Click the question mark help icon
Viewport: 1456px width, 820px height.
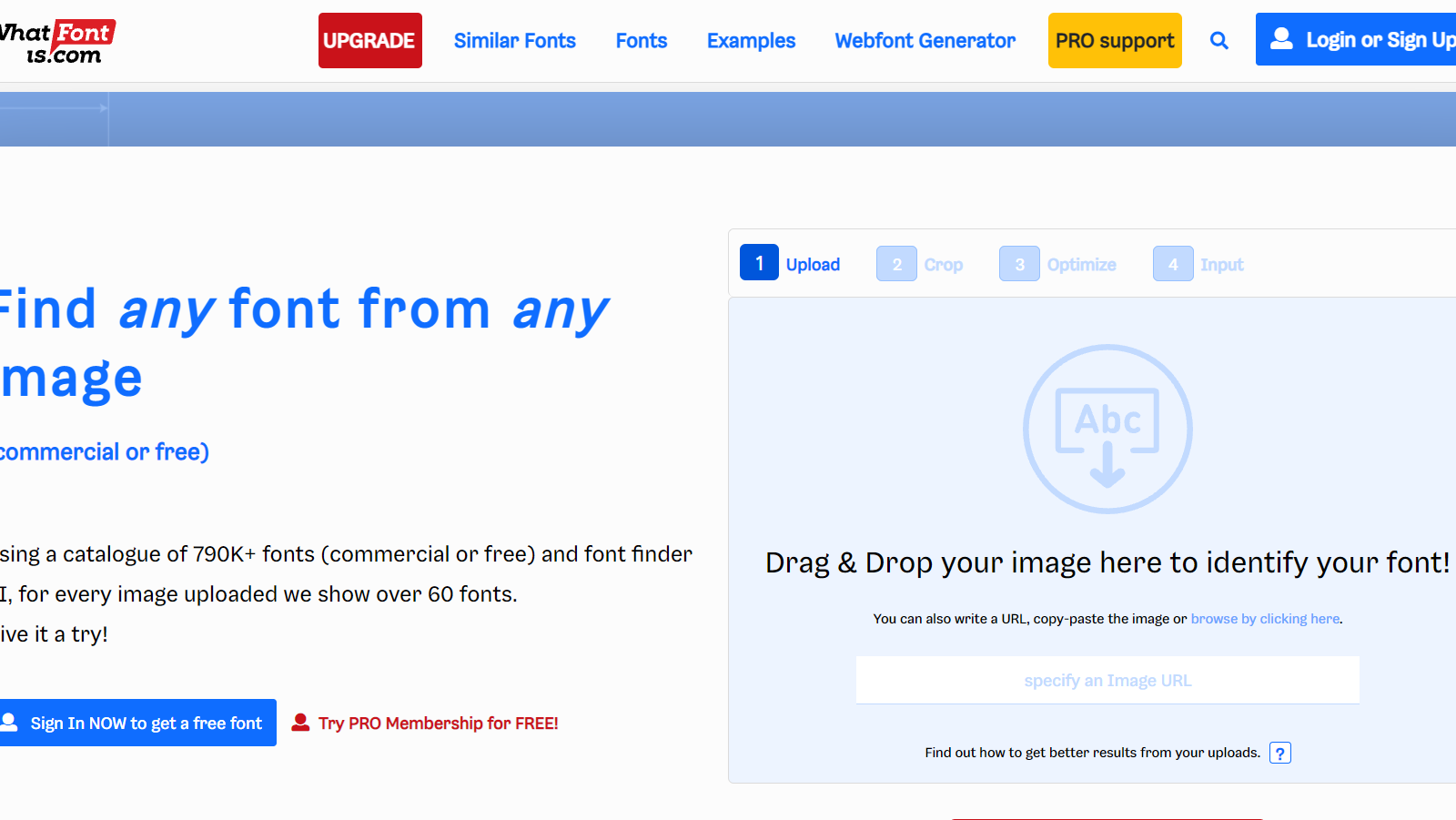point(1279,753)
